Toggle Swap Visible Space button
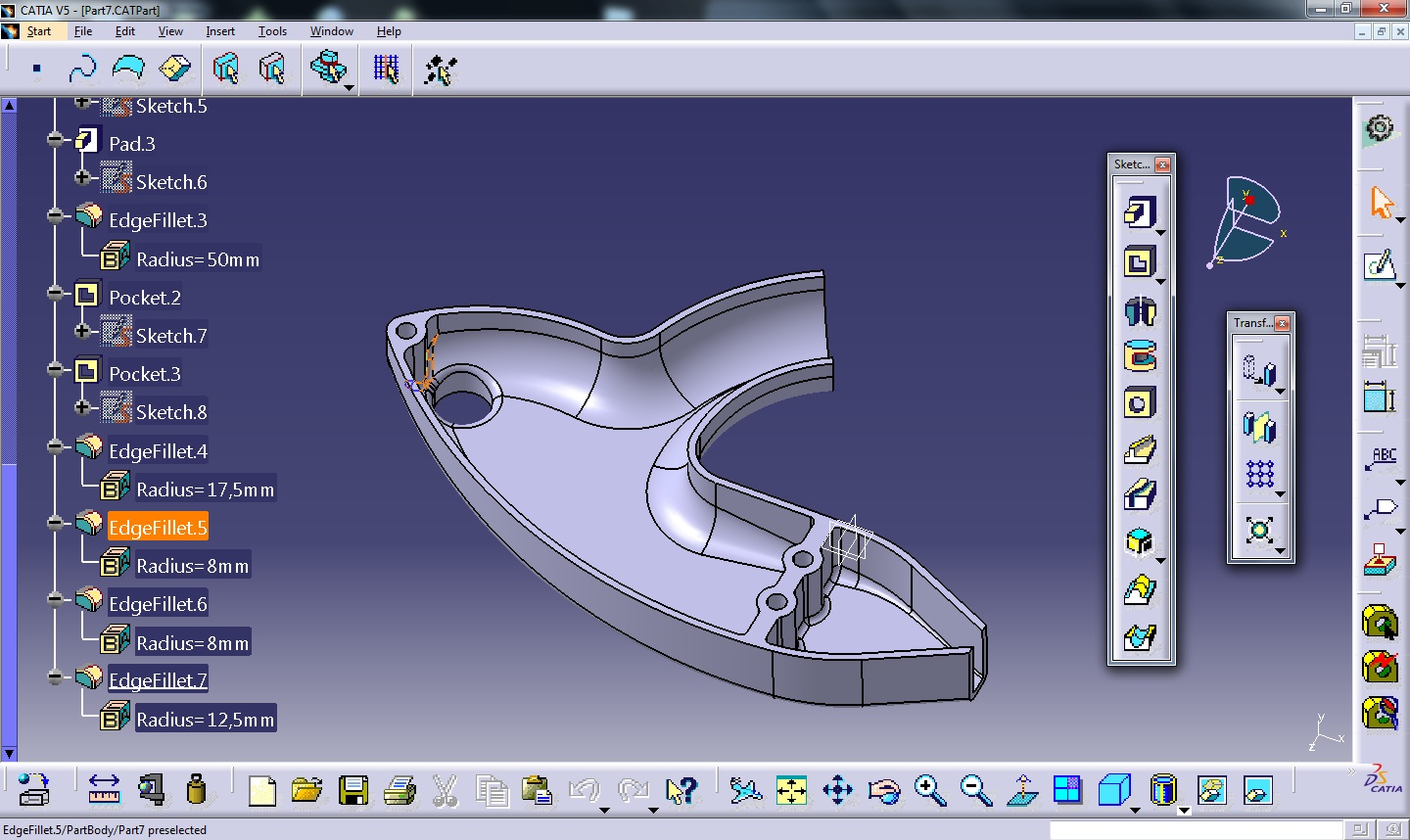 [x=1257, y=790]
